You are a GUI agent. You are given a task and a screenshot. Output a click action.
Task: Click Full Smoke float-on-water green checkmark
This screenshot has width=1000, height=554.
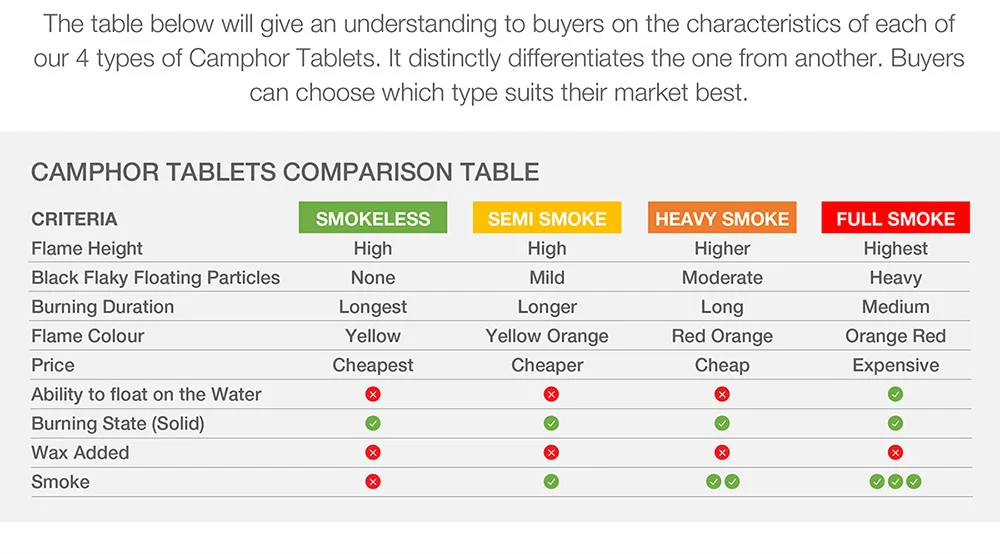click(x=895, y=394)
